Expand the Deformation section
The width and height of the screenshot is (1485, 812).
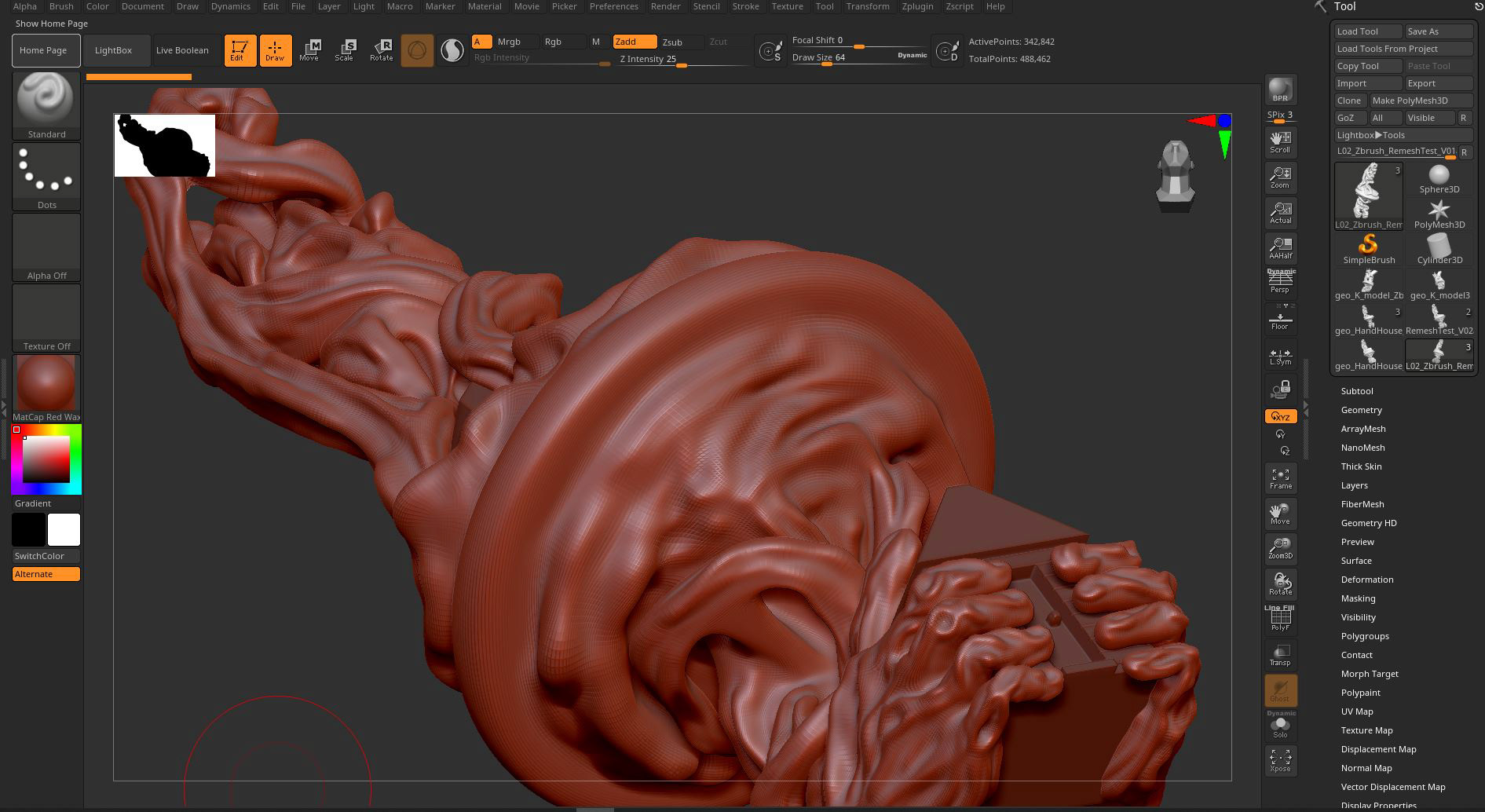(1366, 580)
